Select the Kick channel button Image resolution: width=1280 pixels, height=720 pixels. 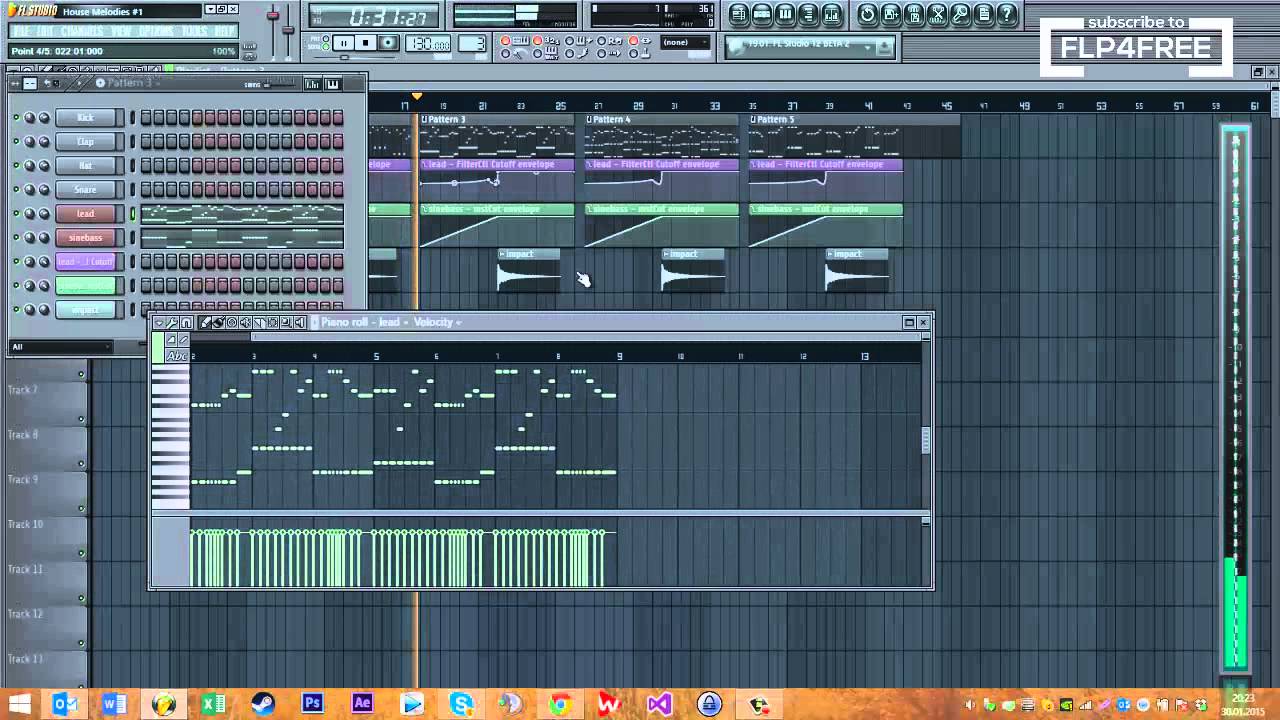(86, 118)
